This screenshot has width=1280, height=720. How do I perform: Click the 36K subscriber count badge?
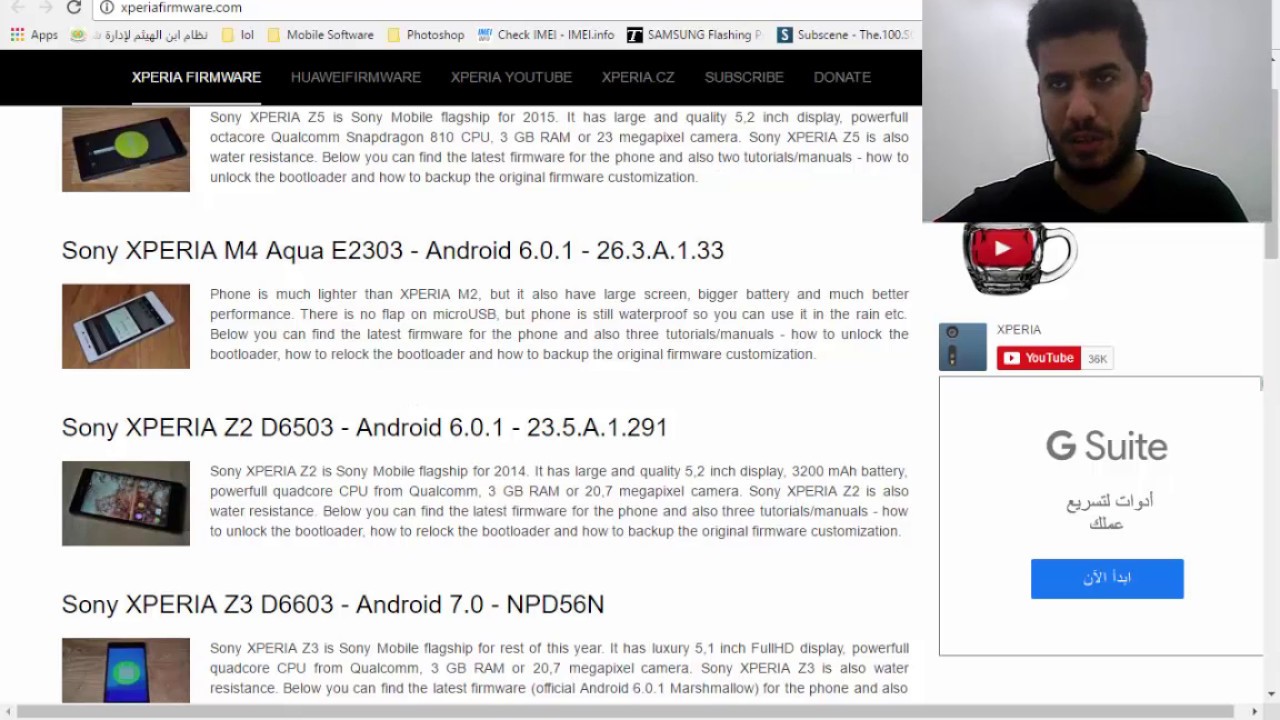pos(1097,359)
